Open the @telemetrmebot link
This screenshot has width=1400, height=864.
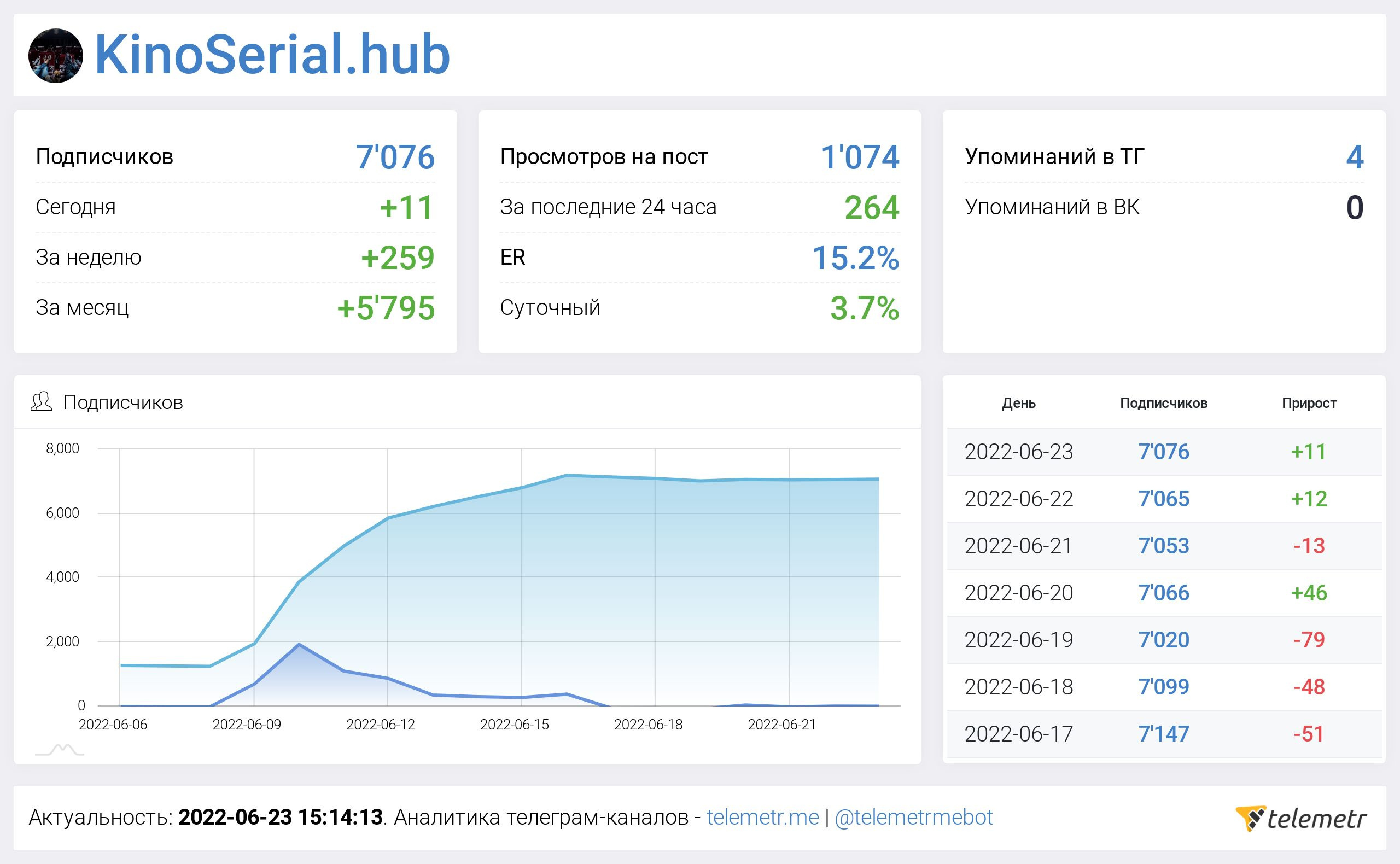tap(913, 818)
